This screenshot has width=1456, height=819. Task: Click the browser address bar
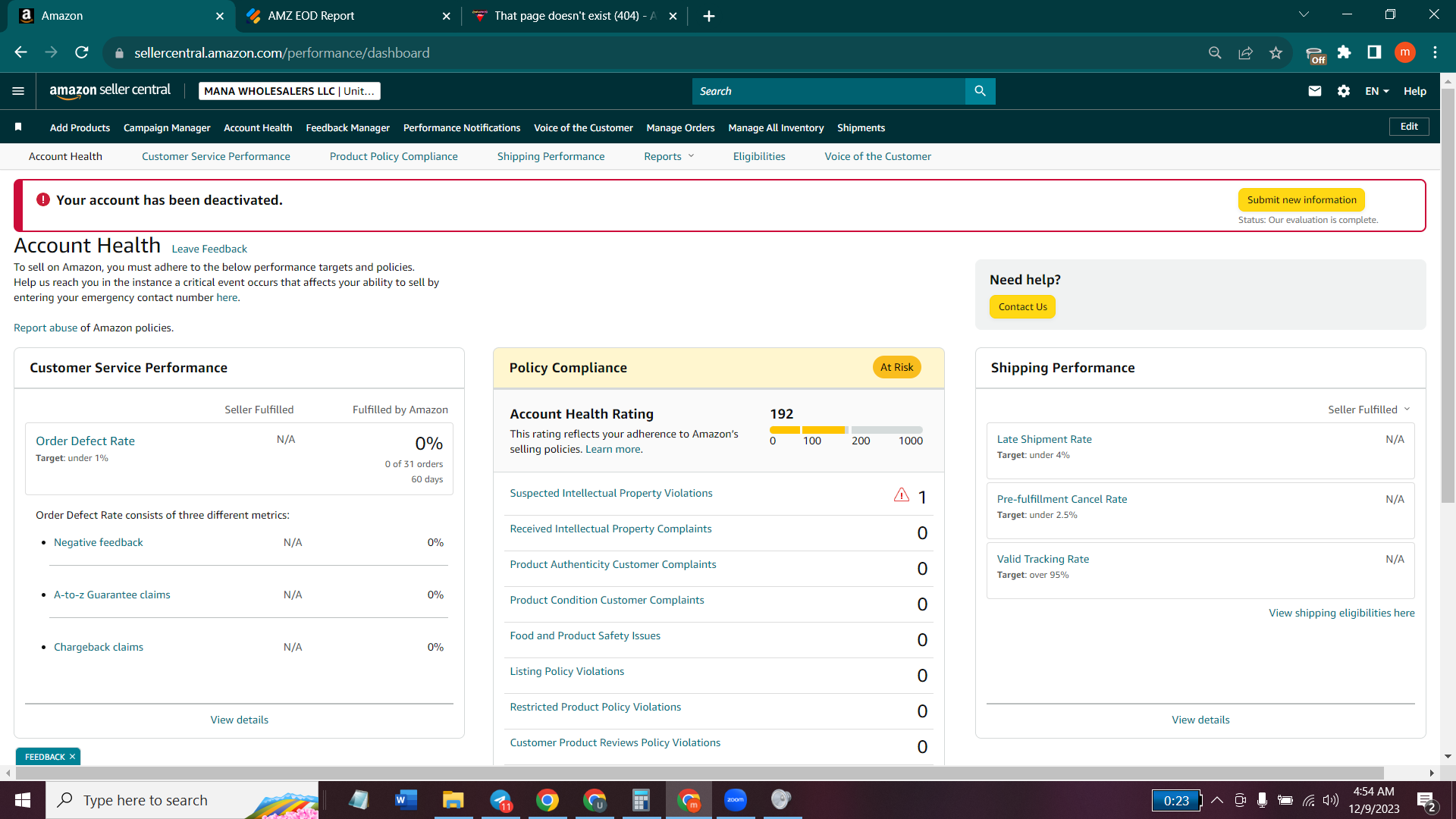pos(660,53)
